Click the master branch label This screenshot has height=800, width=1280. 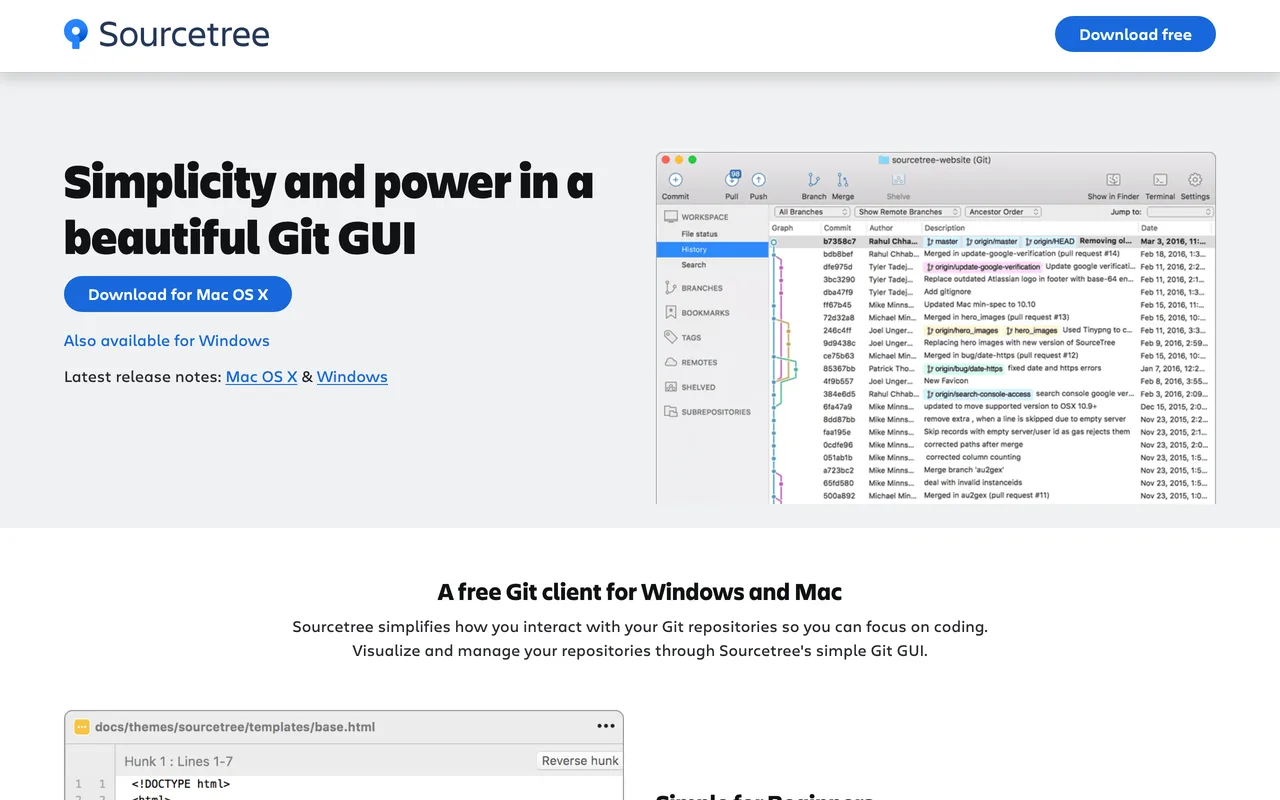click(942, 241)
